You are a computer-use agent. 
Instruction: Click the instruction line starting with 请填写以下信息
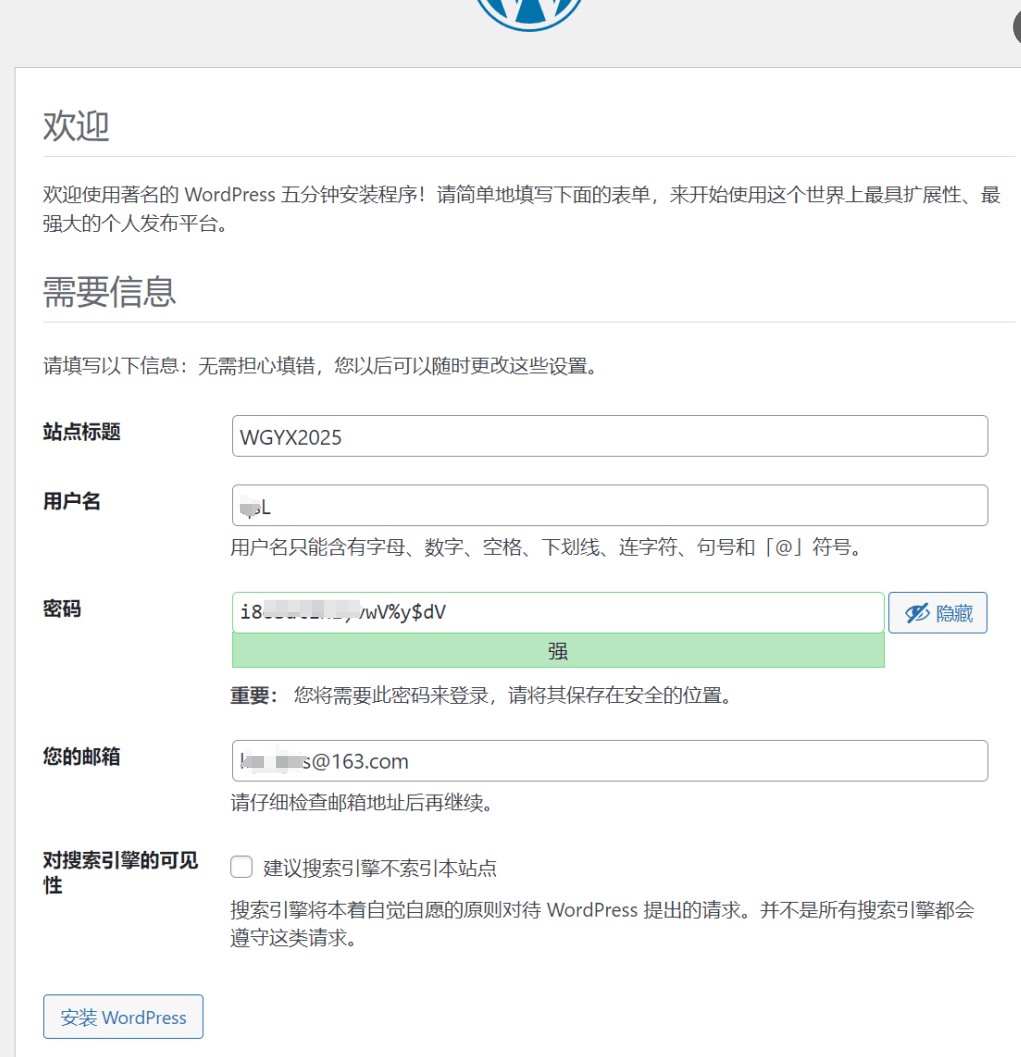click(320, 366)
